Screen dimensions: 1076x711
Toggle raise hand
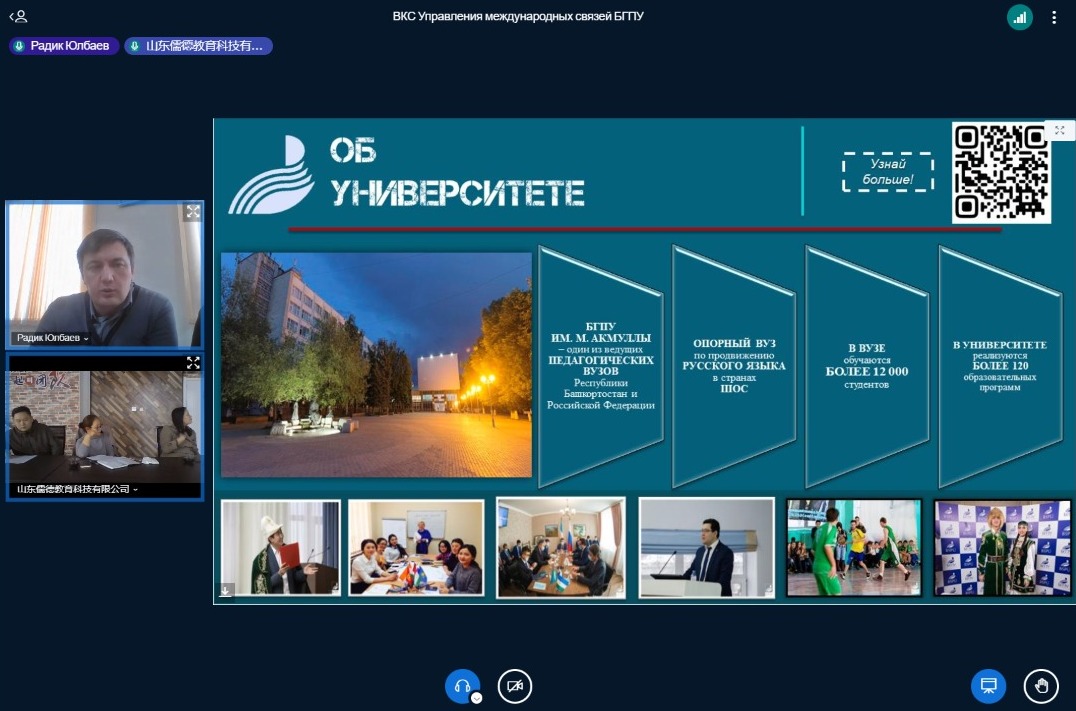pos(1041,686)
